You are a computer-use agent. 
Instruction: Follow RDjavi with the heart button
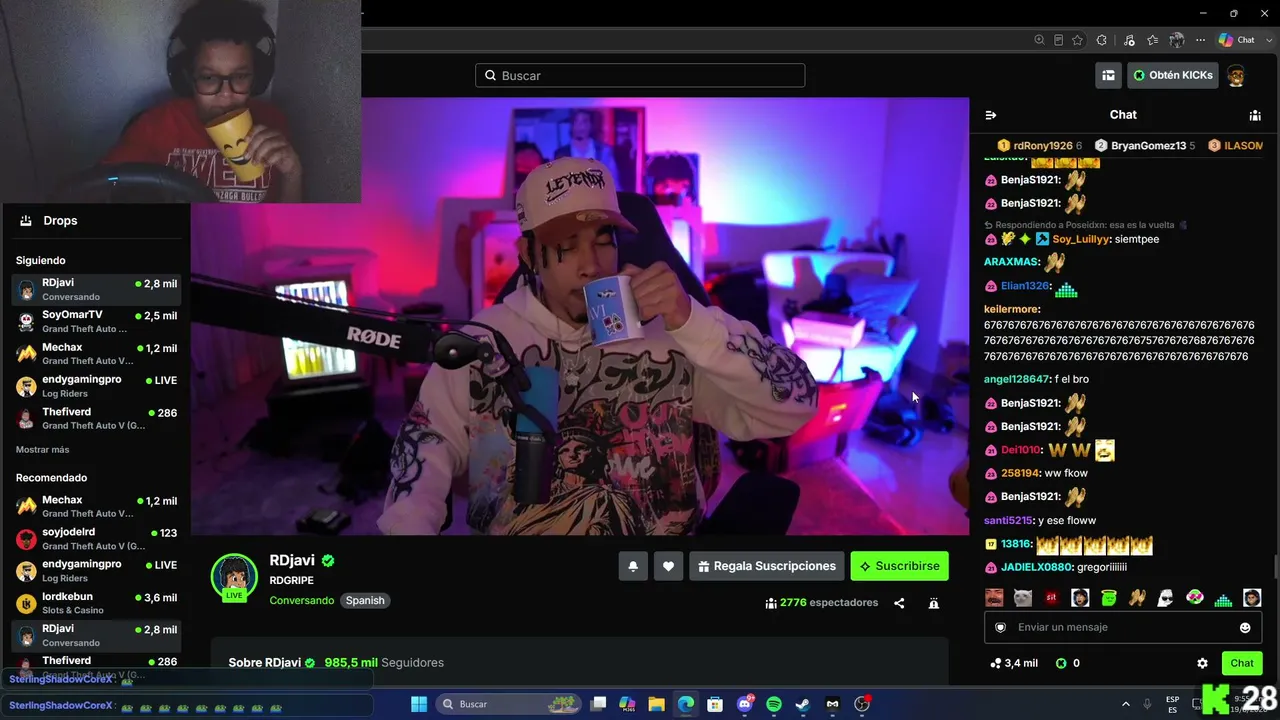[669, 566]
